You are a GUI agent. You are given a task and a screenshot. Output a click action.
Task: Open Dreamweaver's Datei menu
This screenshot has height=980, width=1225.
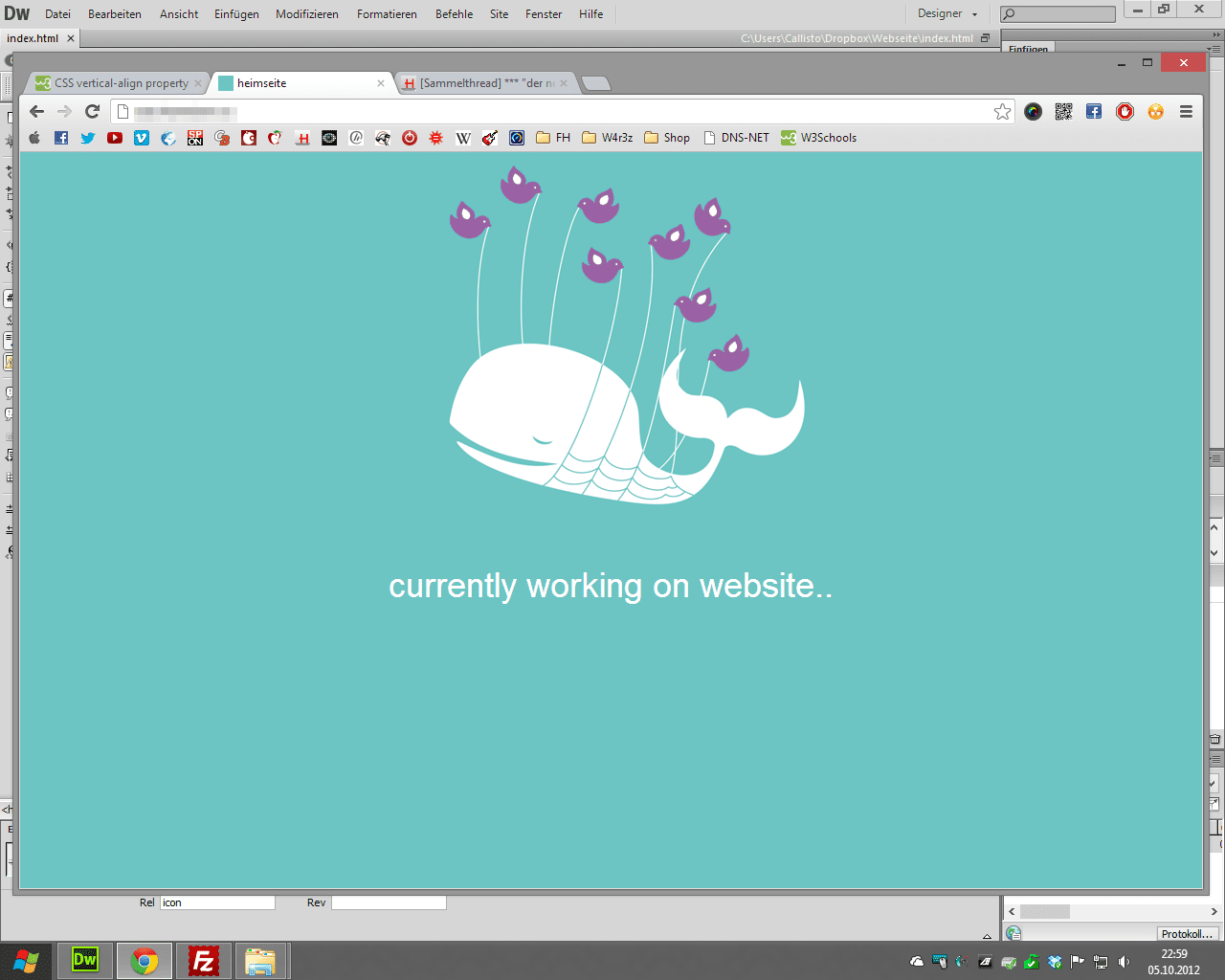(57, 14)
